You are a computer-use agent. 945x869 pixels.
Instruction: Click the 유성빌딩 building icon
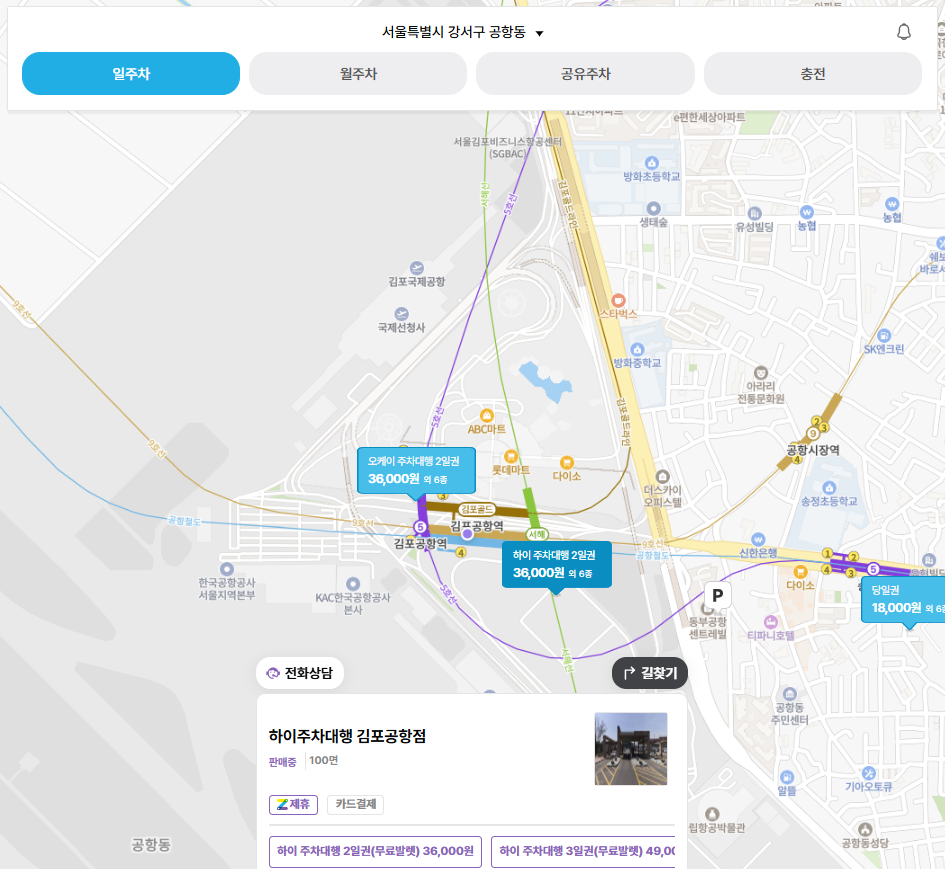click(x=754, y=213)
